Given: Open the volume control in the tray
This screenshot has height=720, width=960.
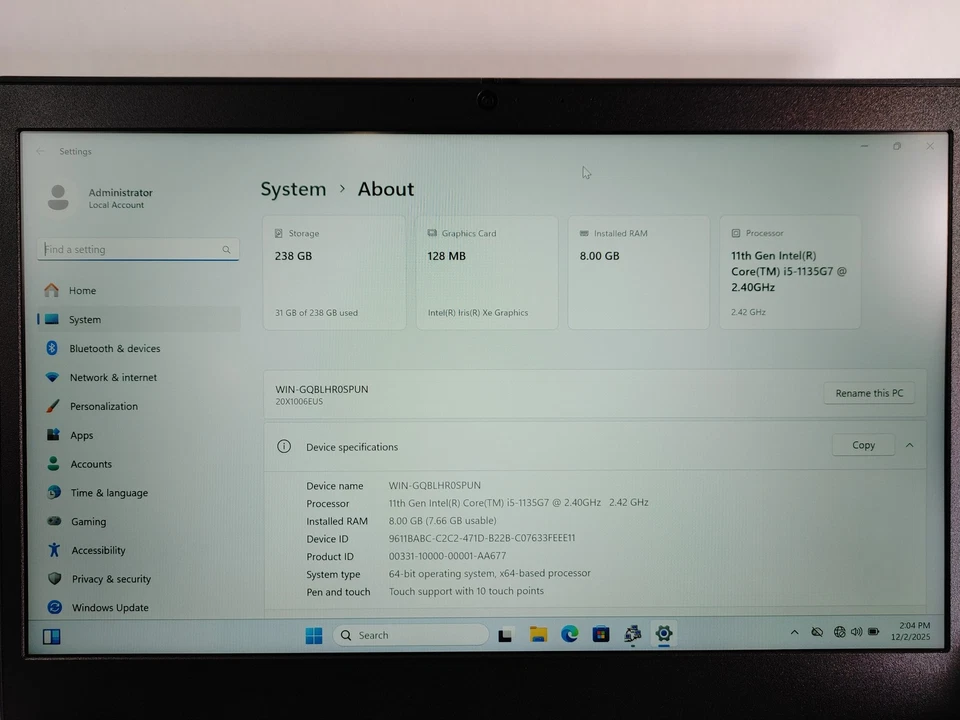Looking at the screenshot, I should pos(857,632).
